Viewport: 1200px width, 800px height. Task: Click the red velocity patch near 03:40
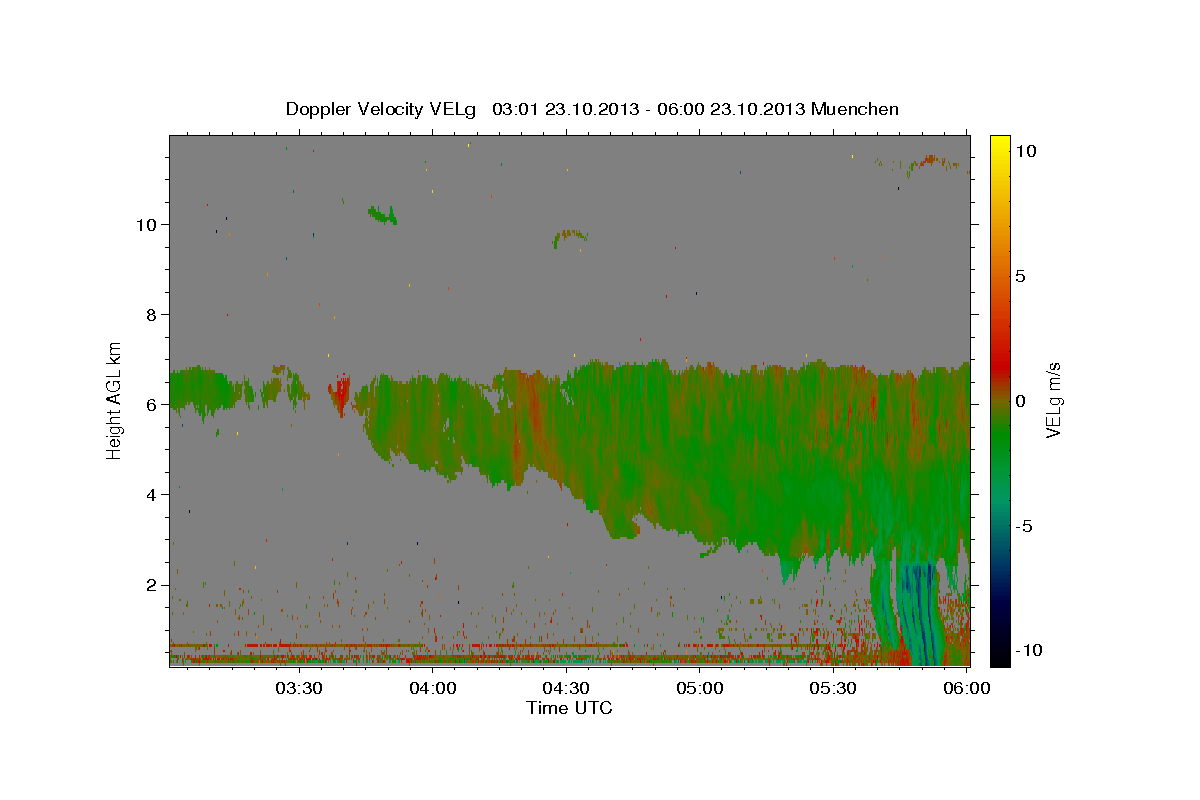click(x=340, y=396)
